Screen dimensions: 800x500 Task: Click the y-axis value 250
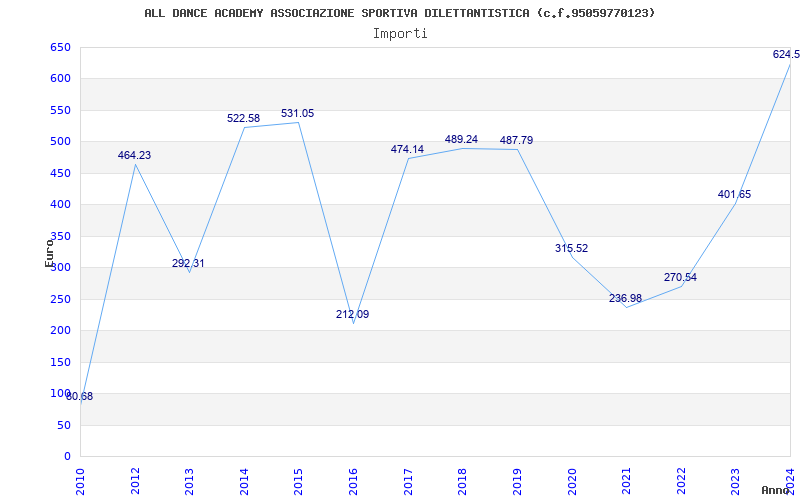coord(60,299)
